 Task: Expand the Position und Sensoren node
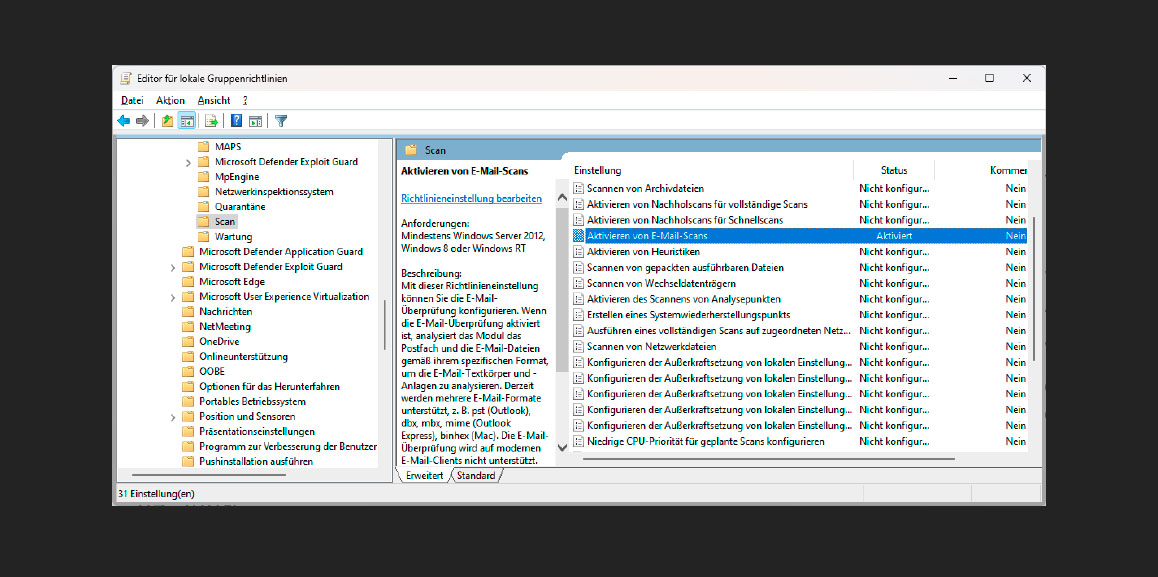(173, 416)
